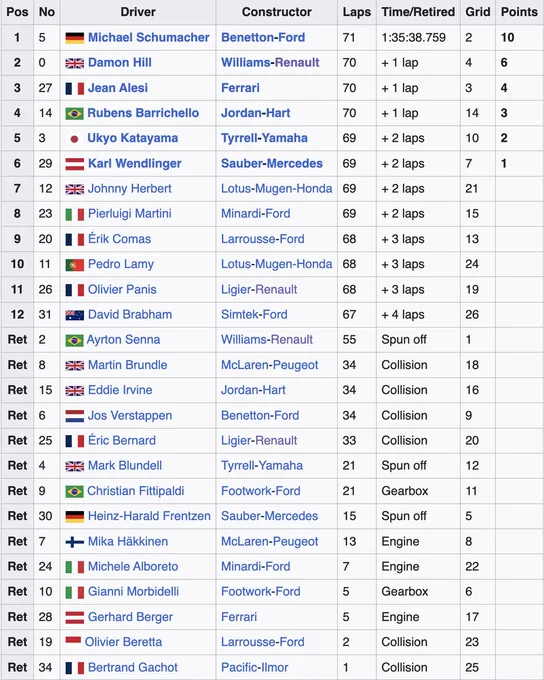Screen dimensions: 544x680
Task: Select the Heinz-Harald Frentzen link
Action: tap(149, 516)
